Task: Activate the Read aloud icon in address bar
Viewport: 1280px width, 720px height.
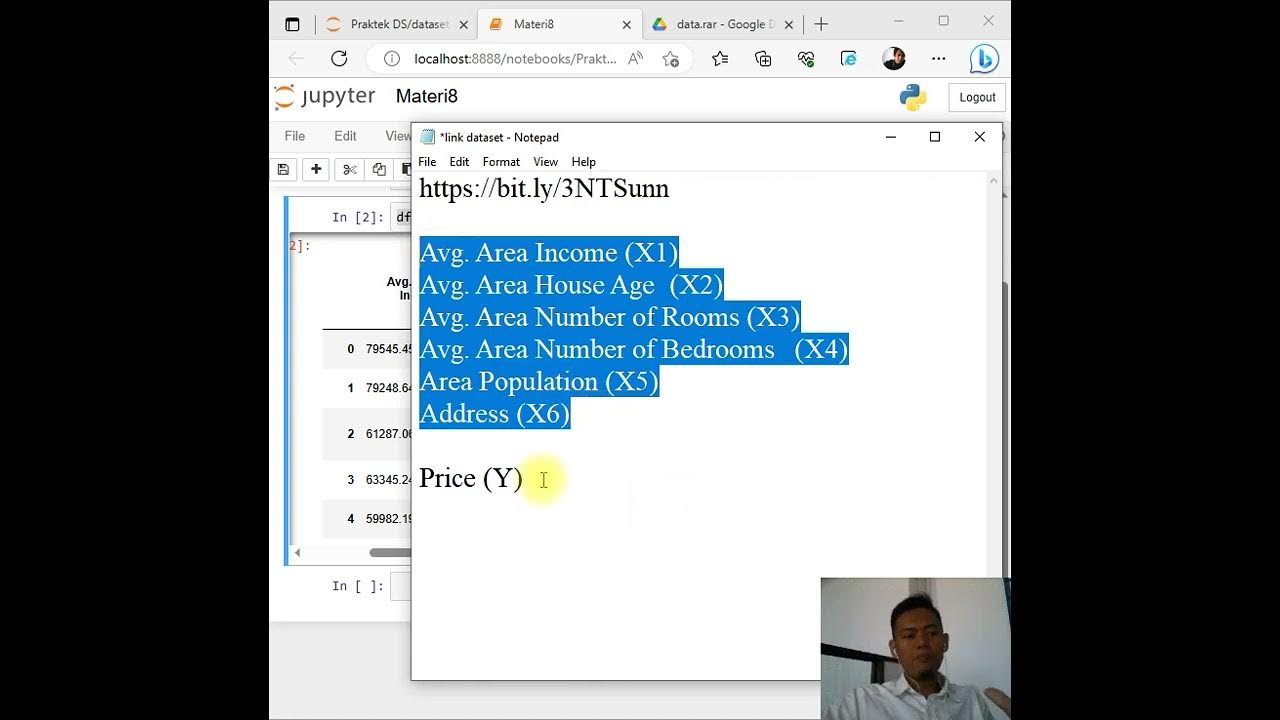Action: point(635,59)
